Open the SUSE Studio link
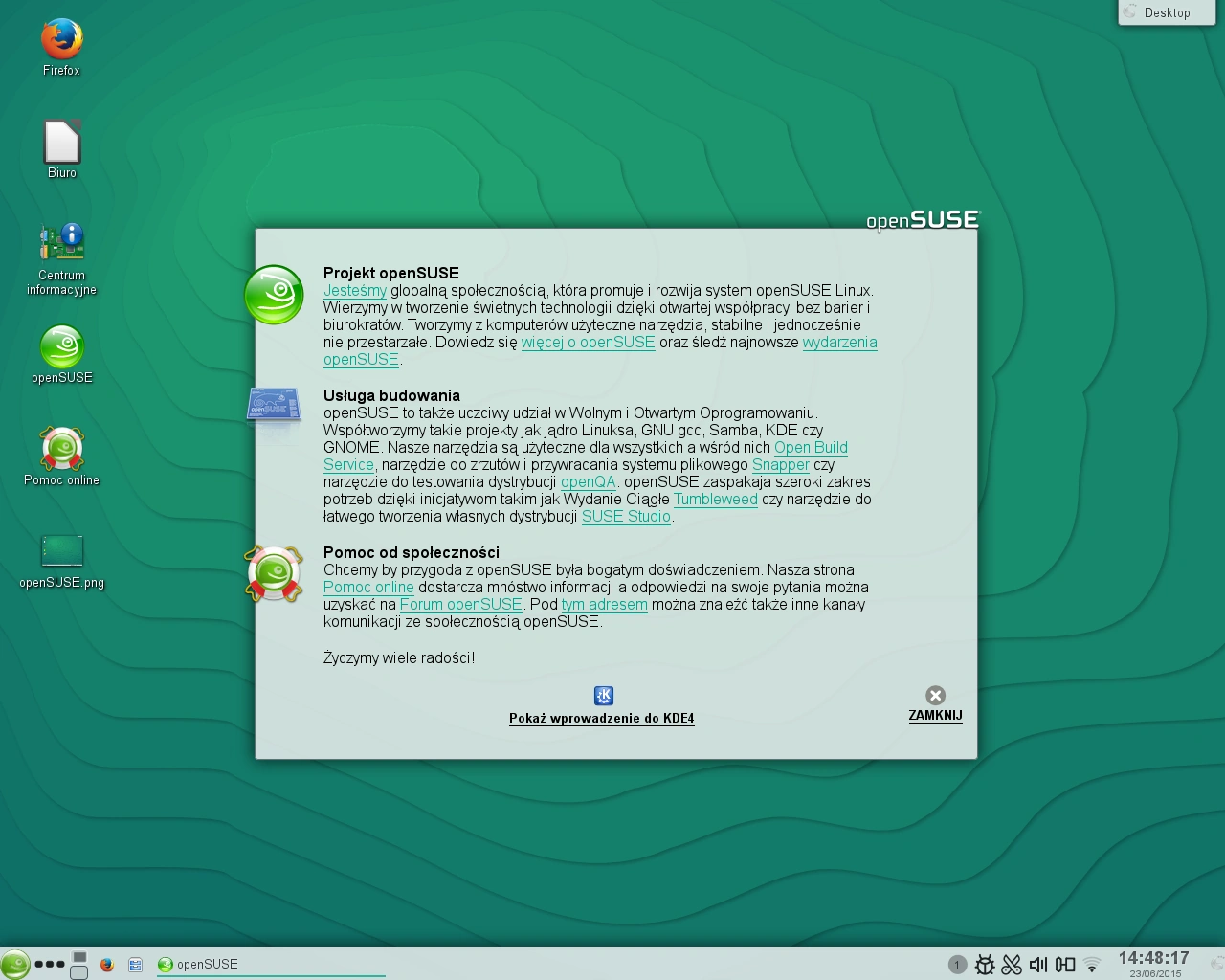Viewport: 1225px width, 980px height. click(626, 516)
